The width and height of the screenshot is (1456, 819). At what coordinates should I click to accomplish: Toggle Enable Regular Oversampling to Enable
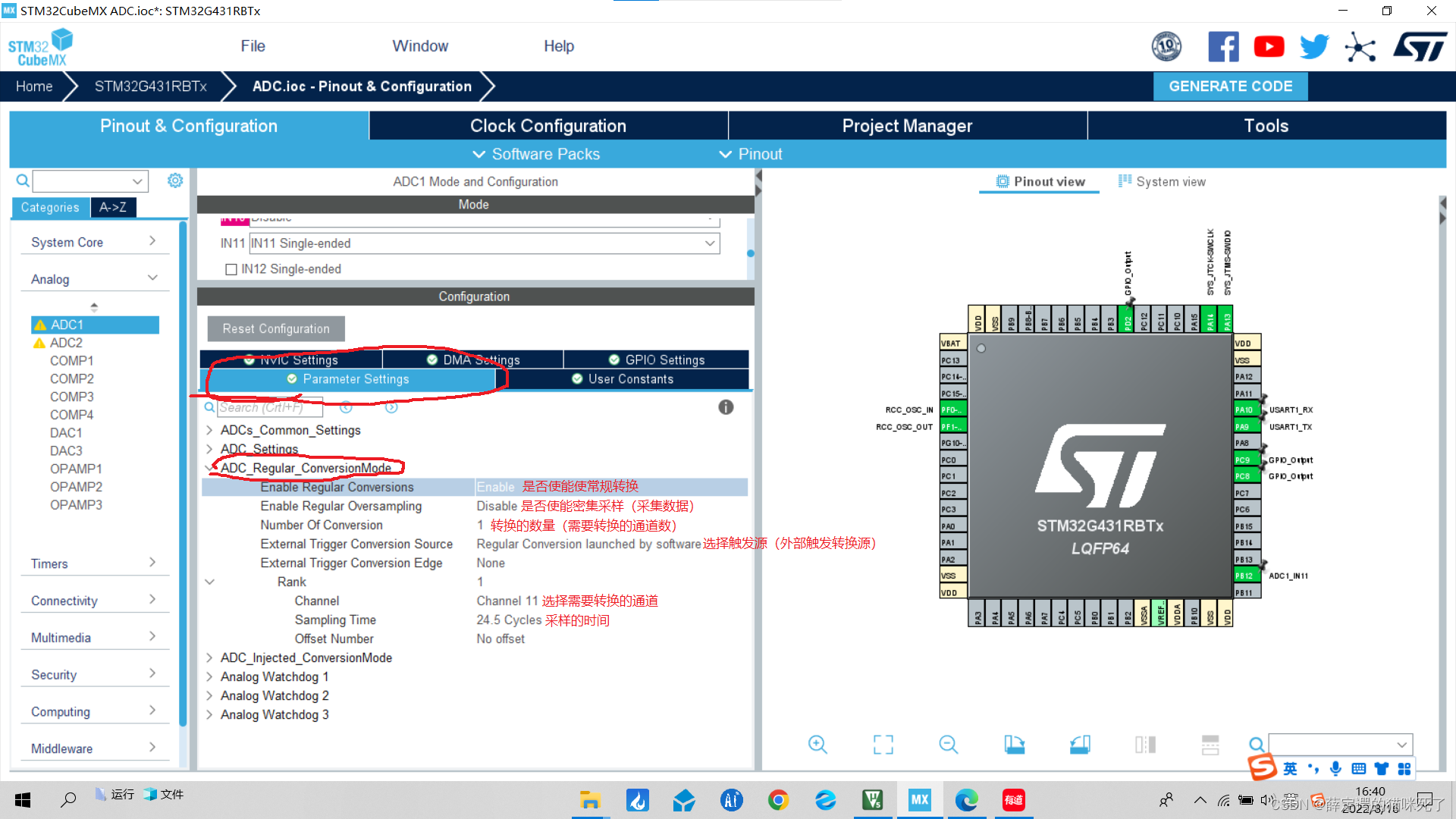point(497,506)
